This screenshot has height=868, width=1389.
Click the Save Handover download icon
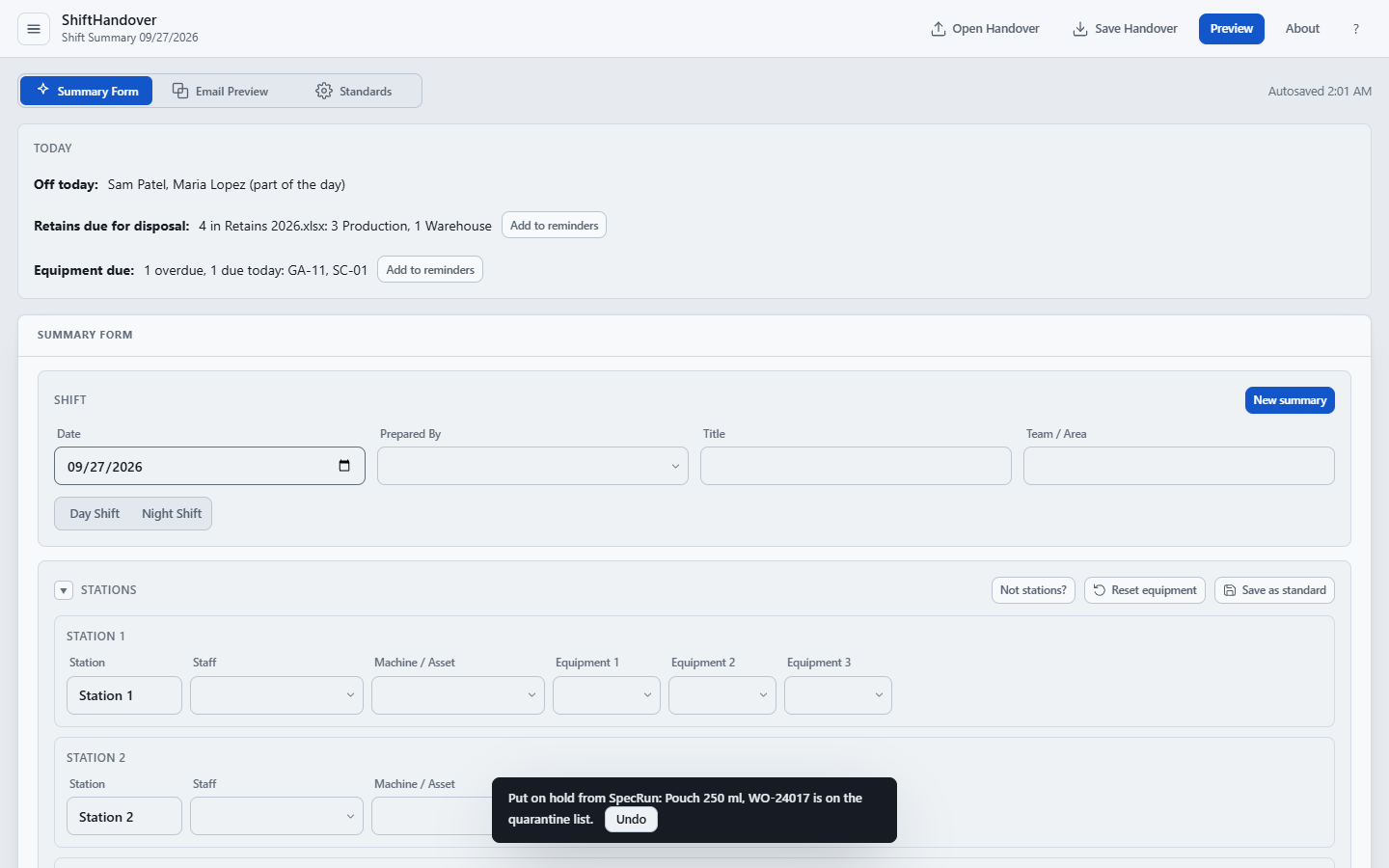[1080, 29]
